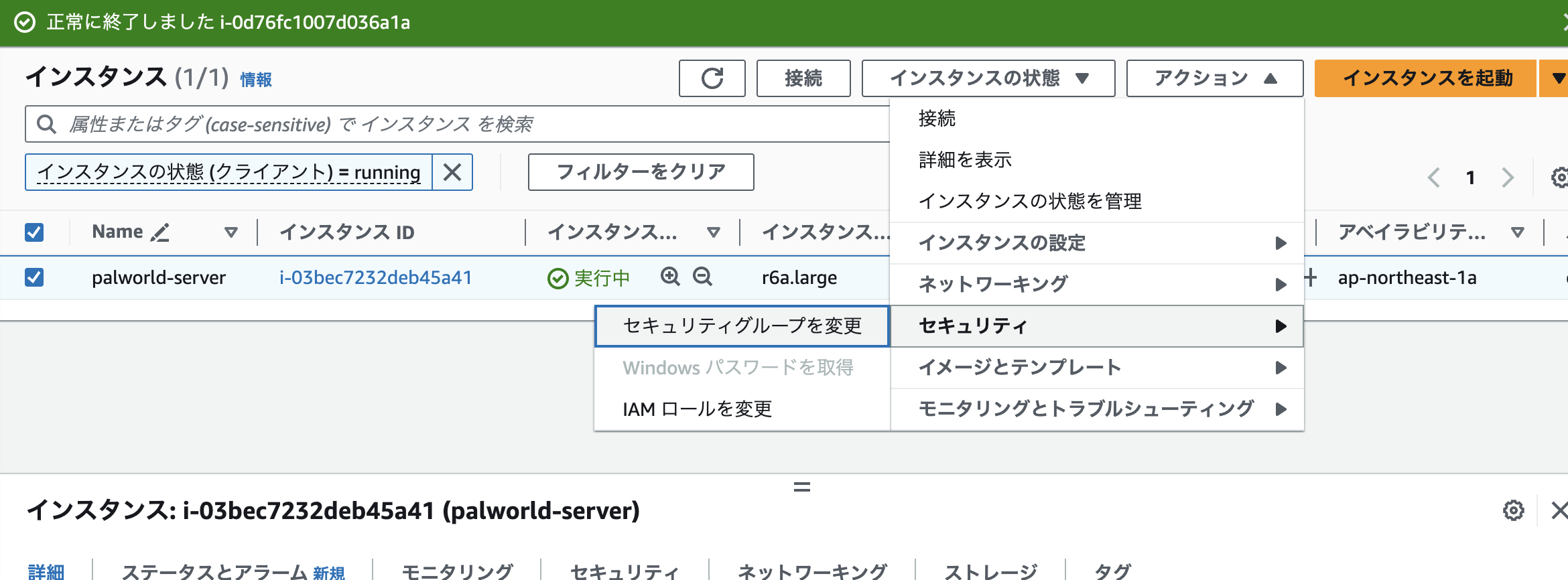Viewport: 1568px width, 580px height.
Task: Click the edit pencil icon beside Name
Action: pos(160,232)
